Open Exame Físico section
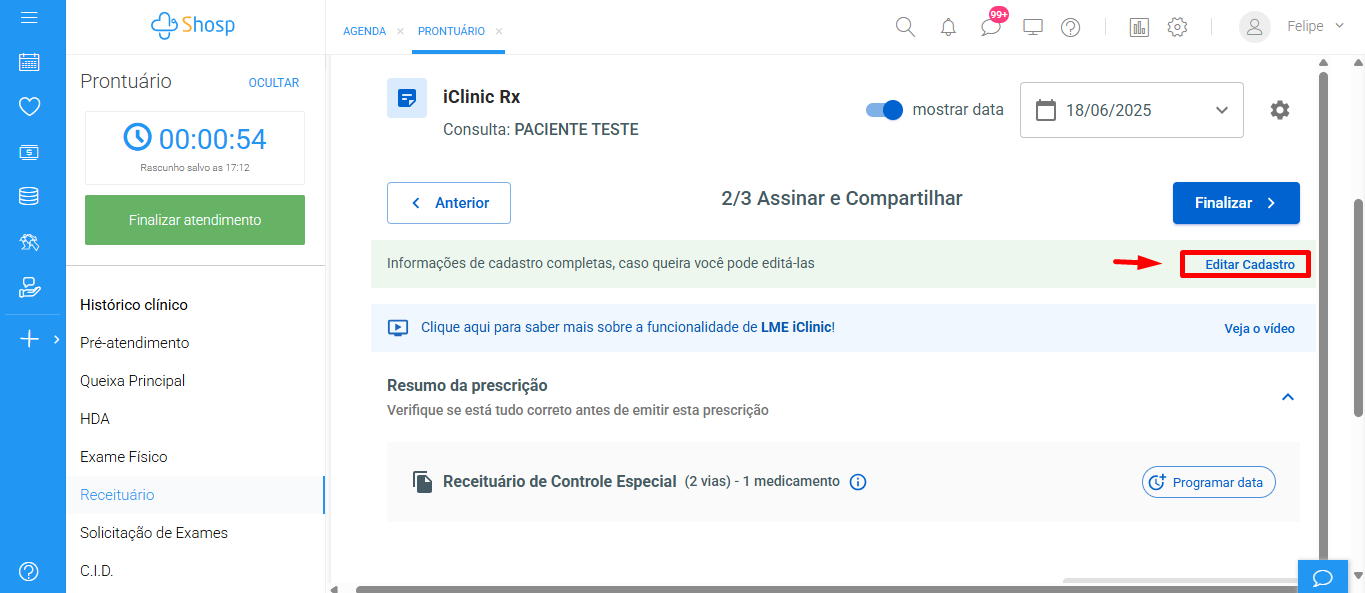Screen dimensions: 1365x593 pyautogui.click(x=124, y=457)
